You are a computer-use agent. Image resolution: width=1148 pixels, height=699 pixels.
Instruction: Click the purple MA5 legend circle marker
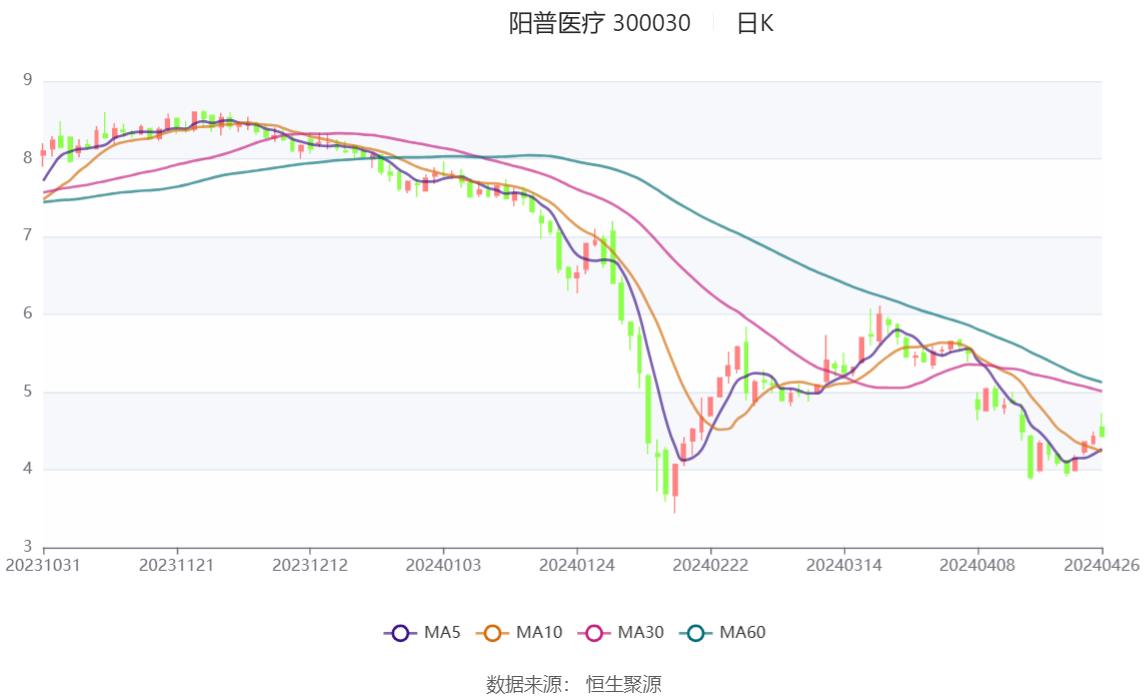coord(400,632)
